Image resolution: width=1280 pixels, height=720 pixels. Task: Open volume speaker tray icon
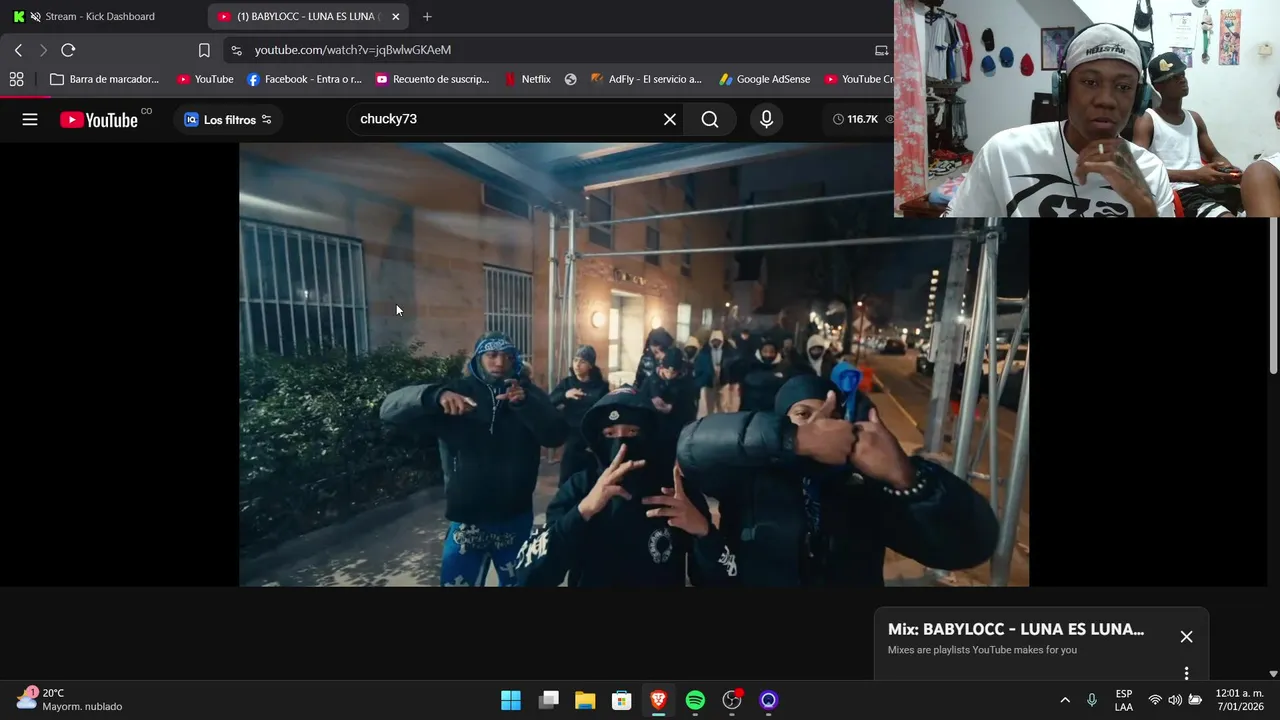coord(1175,700)
